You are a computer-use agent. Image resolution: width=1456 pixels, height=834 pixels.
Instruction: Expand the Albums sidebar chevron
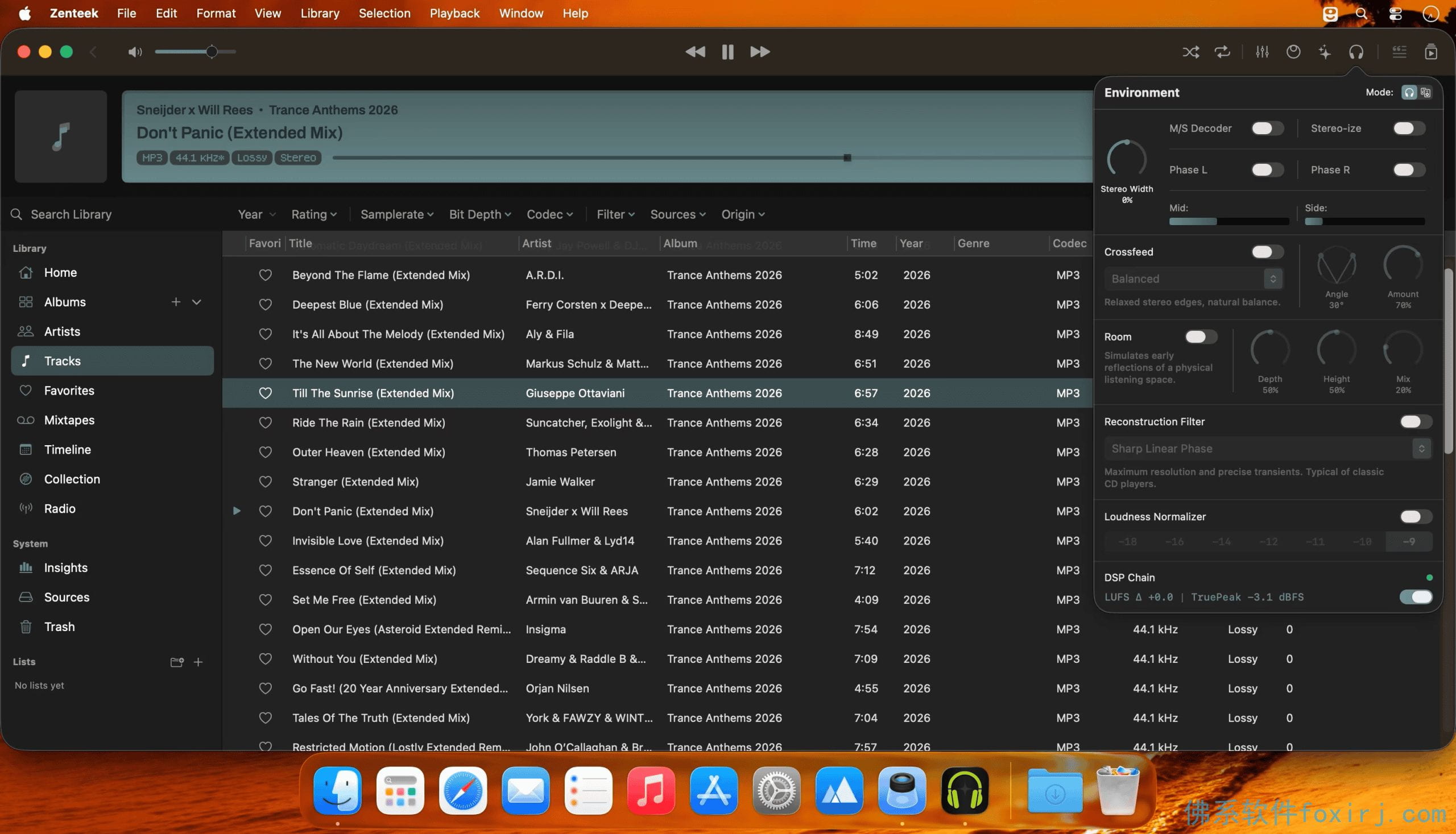pyautogui.click(x=197, y=302)
